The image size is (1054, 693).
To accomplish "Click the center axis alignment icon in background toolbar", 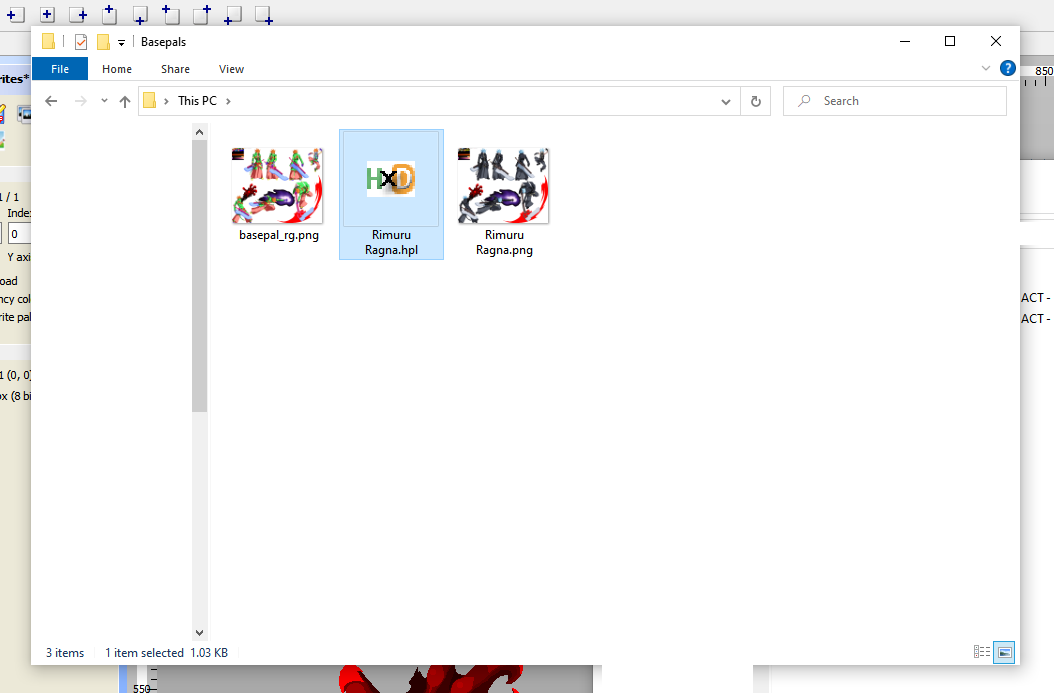I will [47, 15].
